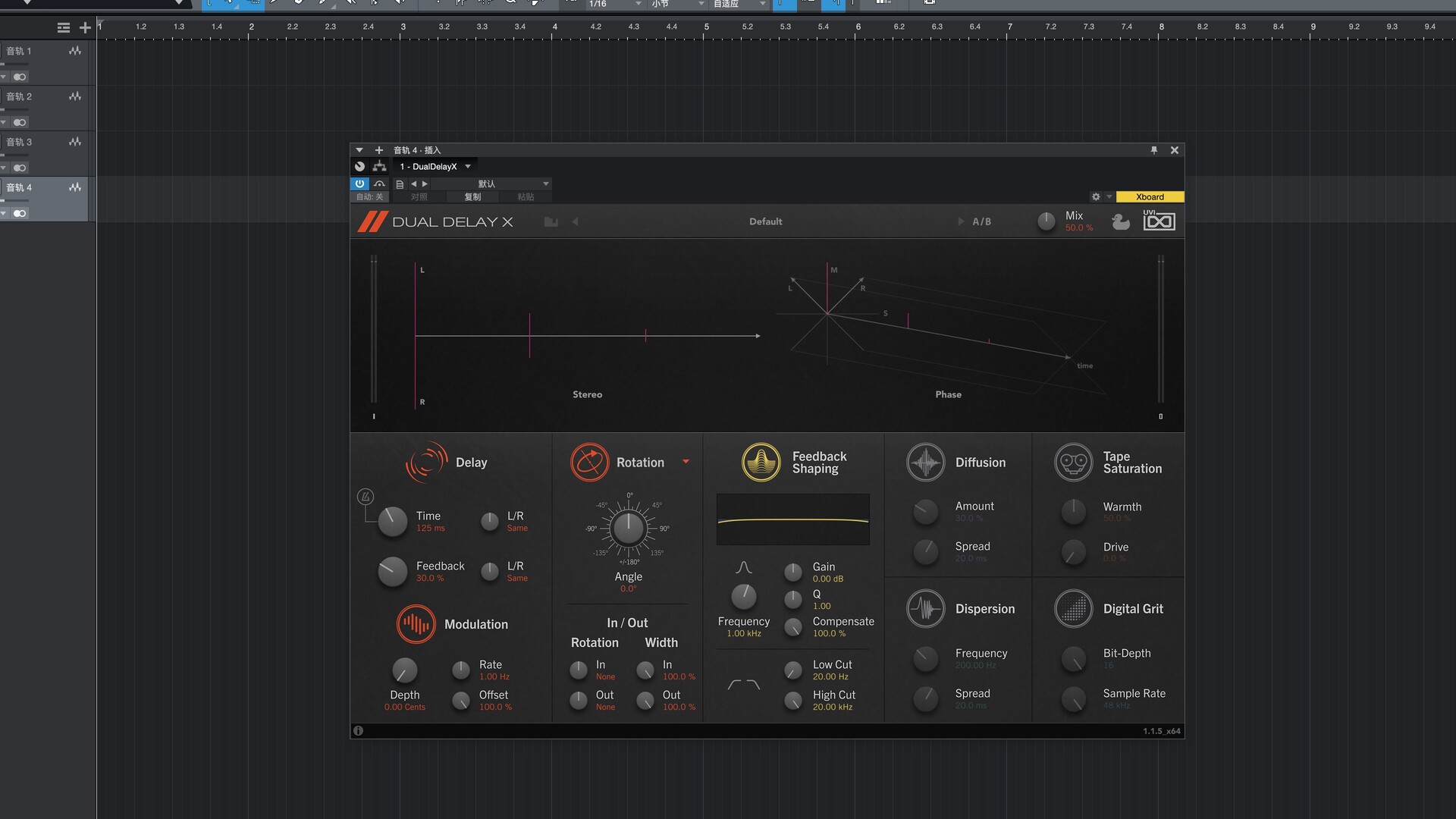Click the Stereo delay display
1456x819 pixels.
coord(588,336)
